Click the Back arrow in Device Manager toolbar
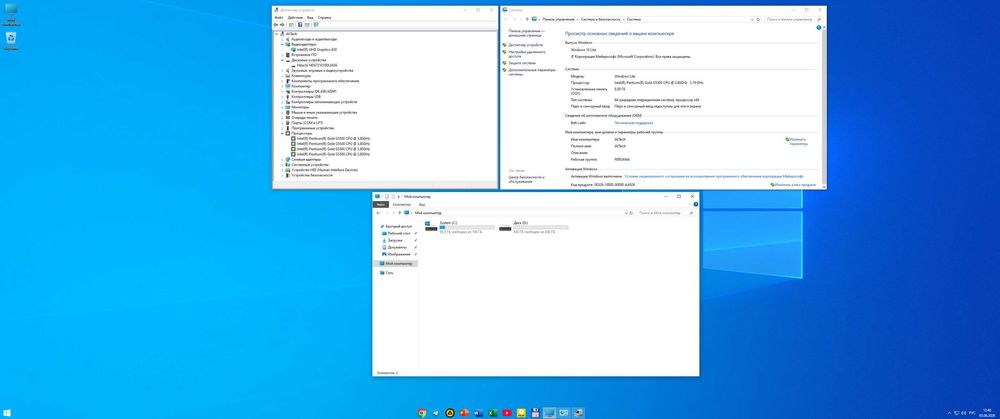The width and height of the screenshot is (1000, 419). [x=276, y=24]
